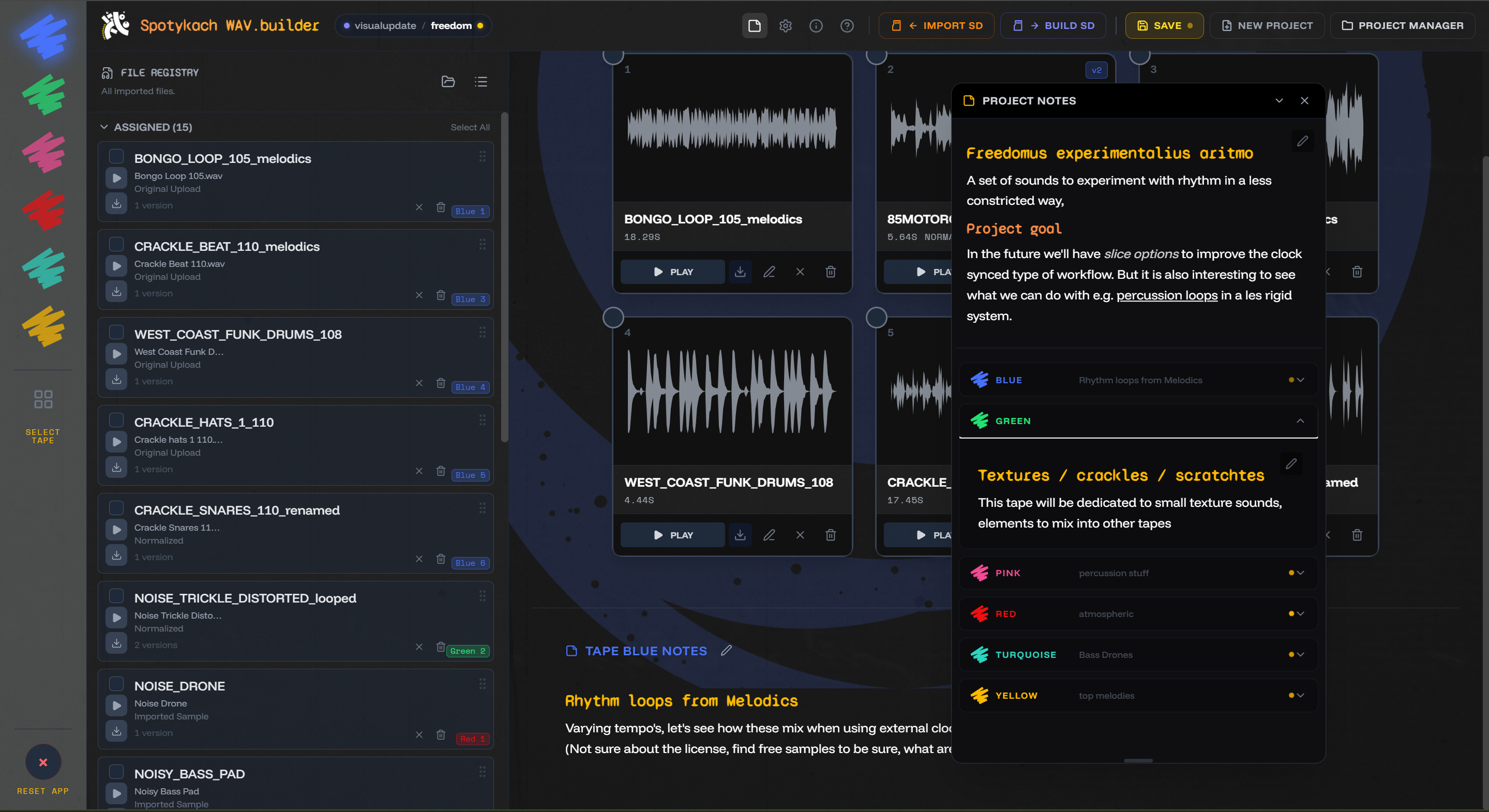
Task: Check the NOISE_DRONE checkbox
Action: [x=116, y=684]
